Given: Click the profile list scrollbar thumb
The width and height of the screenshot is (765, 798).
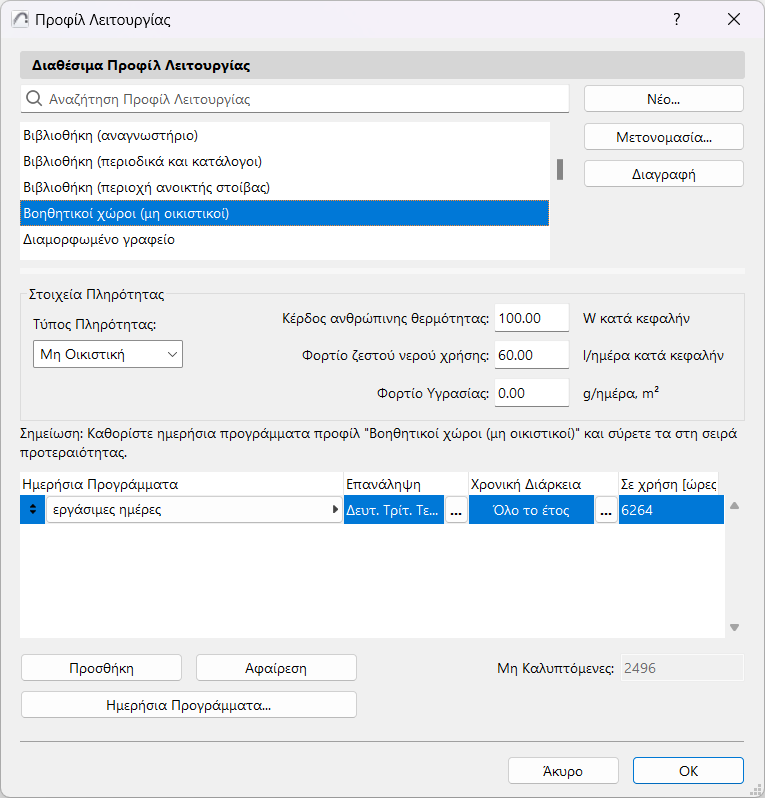Looking at the screenshot, I should (560, 170).
